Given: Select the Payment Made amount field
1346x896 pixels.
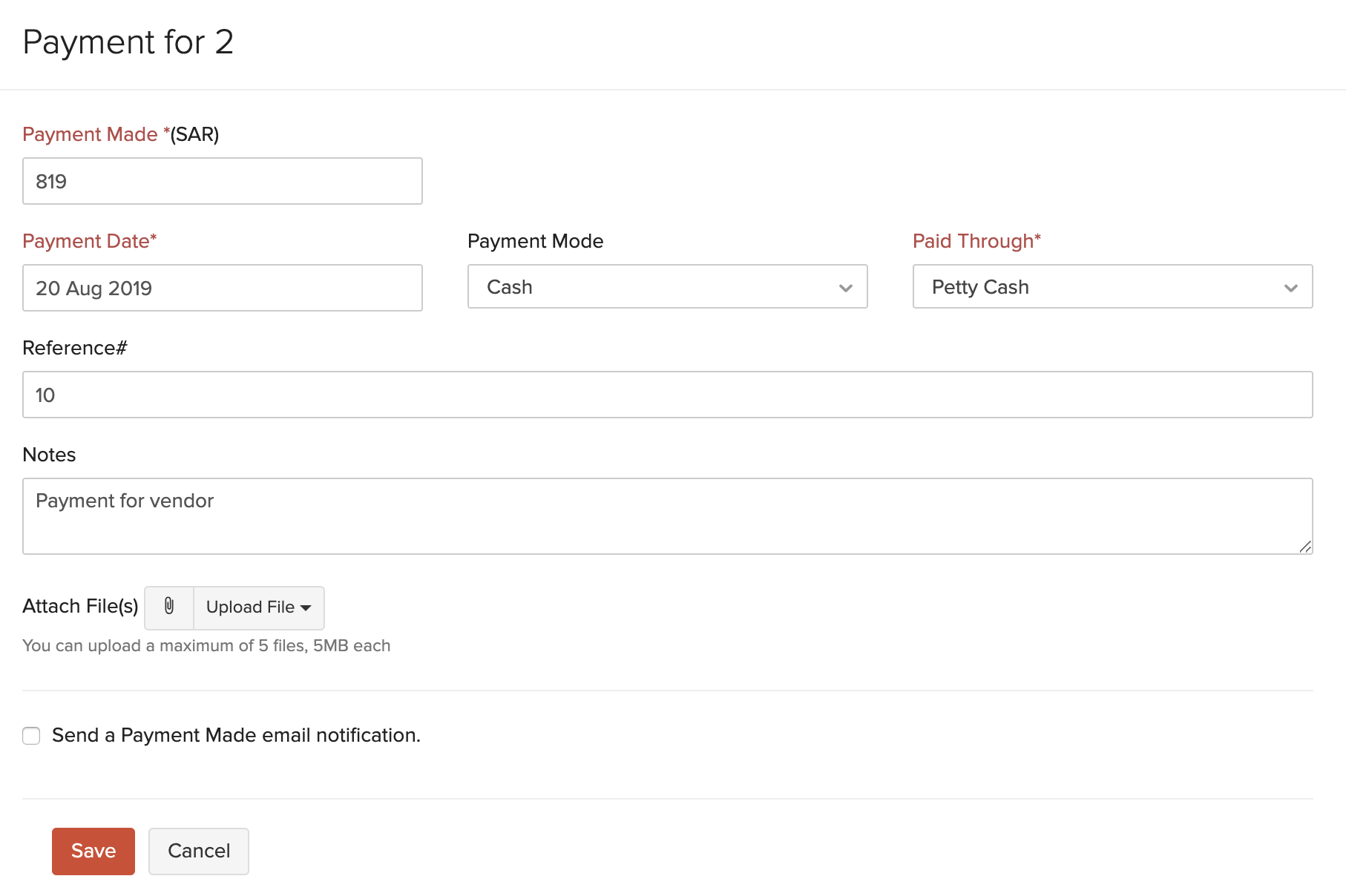Looking at the screenshot, I should [222, 181].
